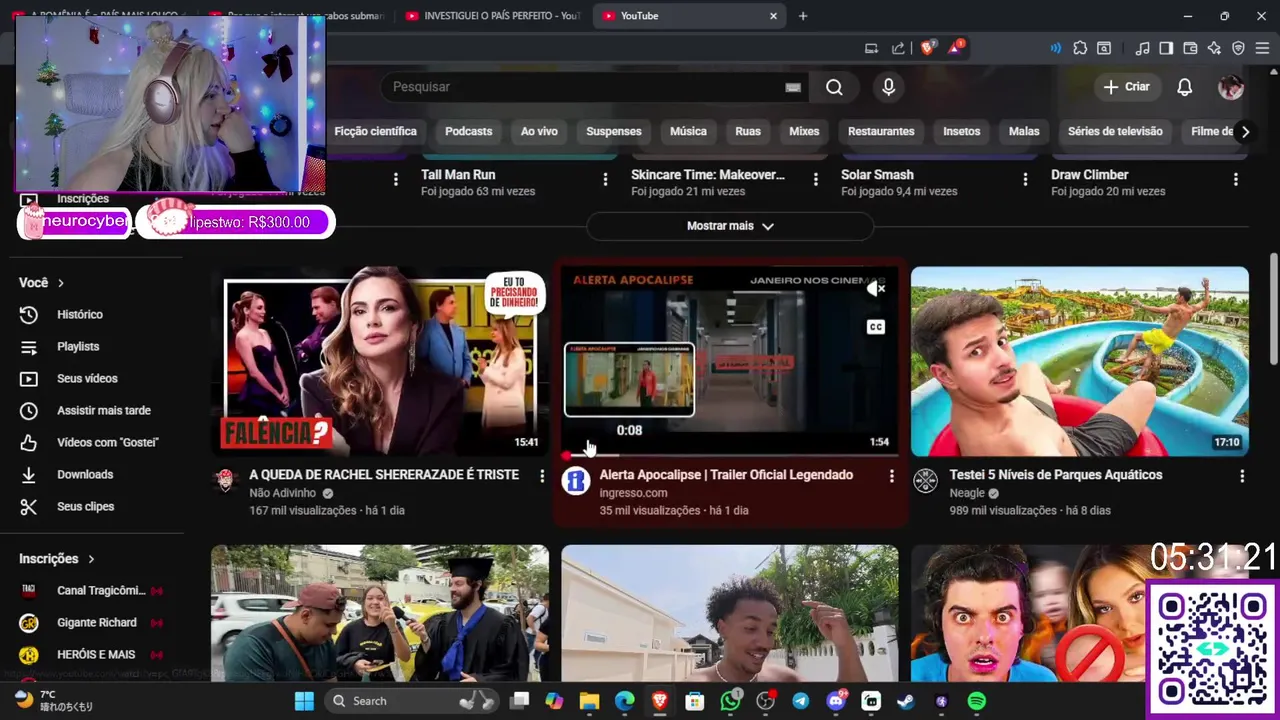This screenshot has width=1280, height=720.
Task: Click the Alerta Apocalipse preview progress bar
Action: point(730,455)
